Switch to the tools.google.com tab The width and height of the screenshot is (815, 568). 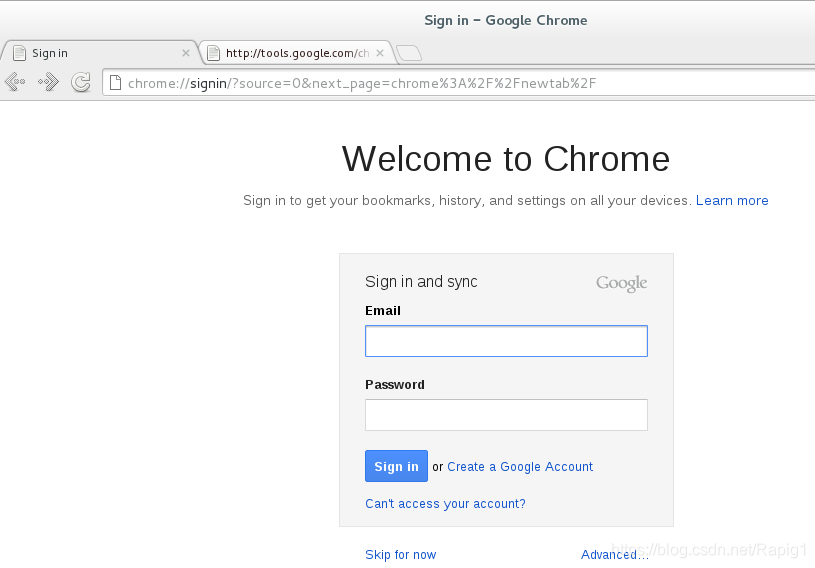click(x=297, y=52)
